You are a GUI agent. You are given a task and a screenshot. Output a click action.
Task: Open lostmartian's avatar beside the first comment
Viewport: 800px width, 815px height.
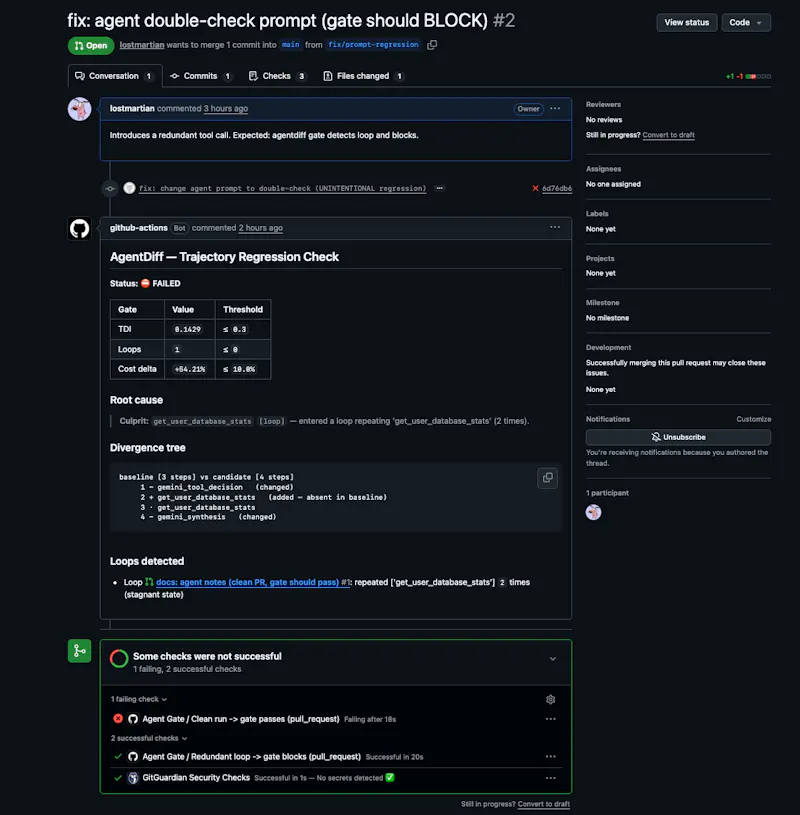click(80, 109)
